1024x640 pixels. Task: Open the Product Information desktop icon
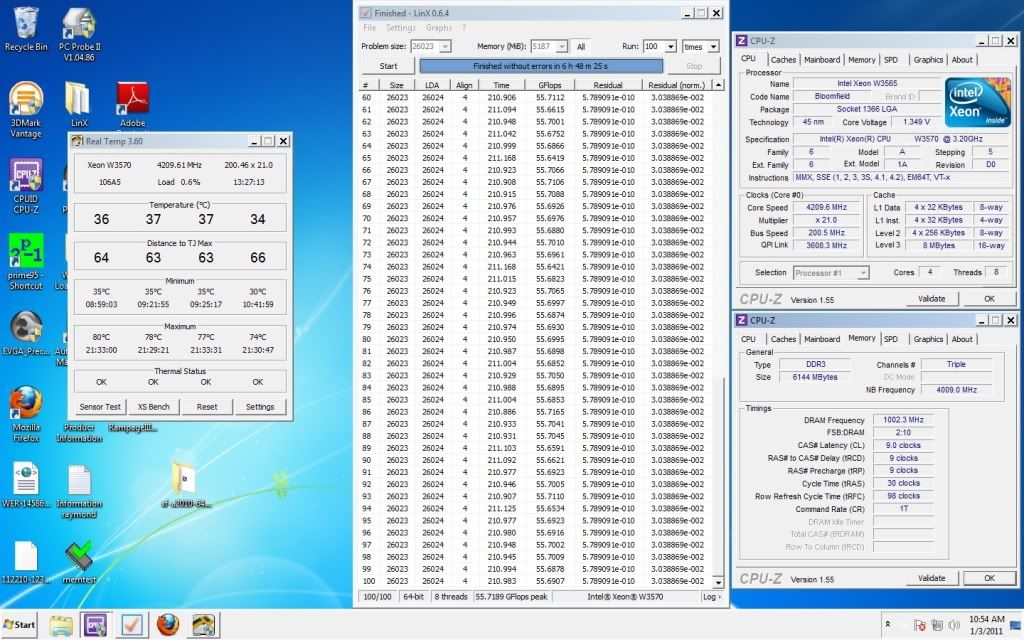tap(79, 432)
